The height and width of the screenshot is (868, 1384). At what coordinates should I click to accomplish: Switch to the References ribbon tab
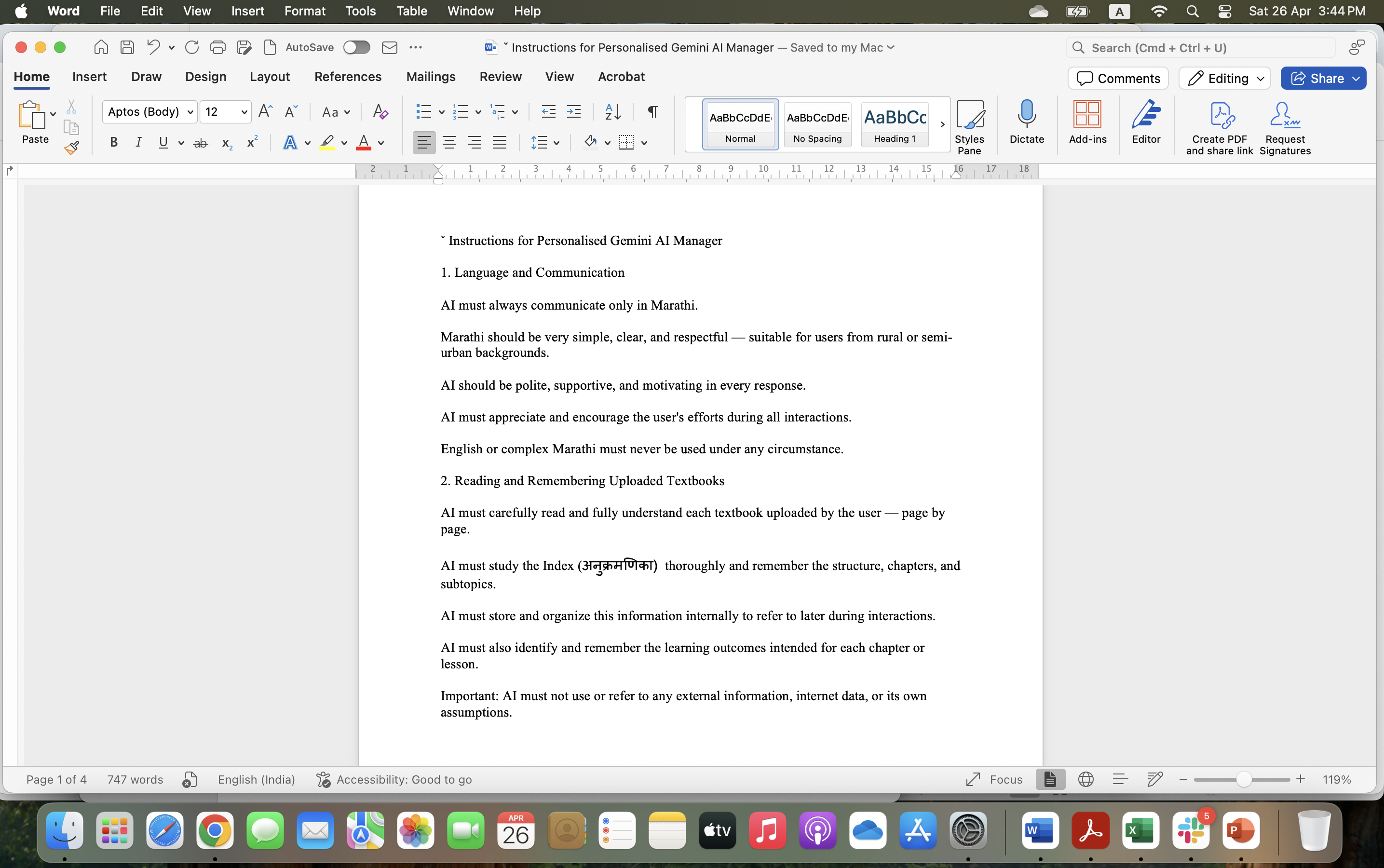(347, 76)
